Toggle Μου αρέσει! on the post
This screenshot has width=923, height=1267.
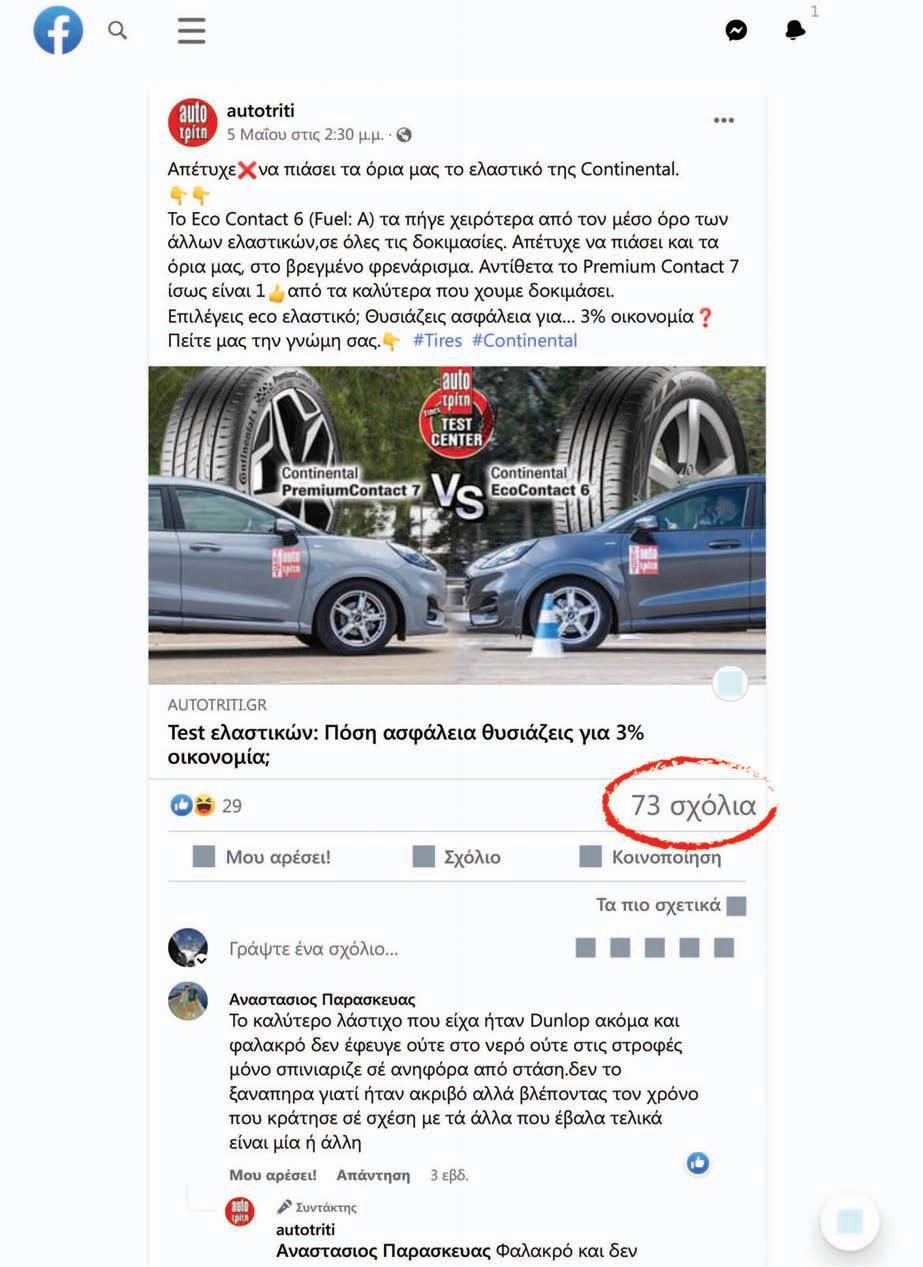[262, 857]
